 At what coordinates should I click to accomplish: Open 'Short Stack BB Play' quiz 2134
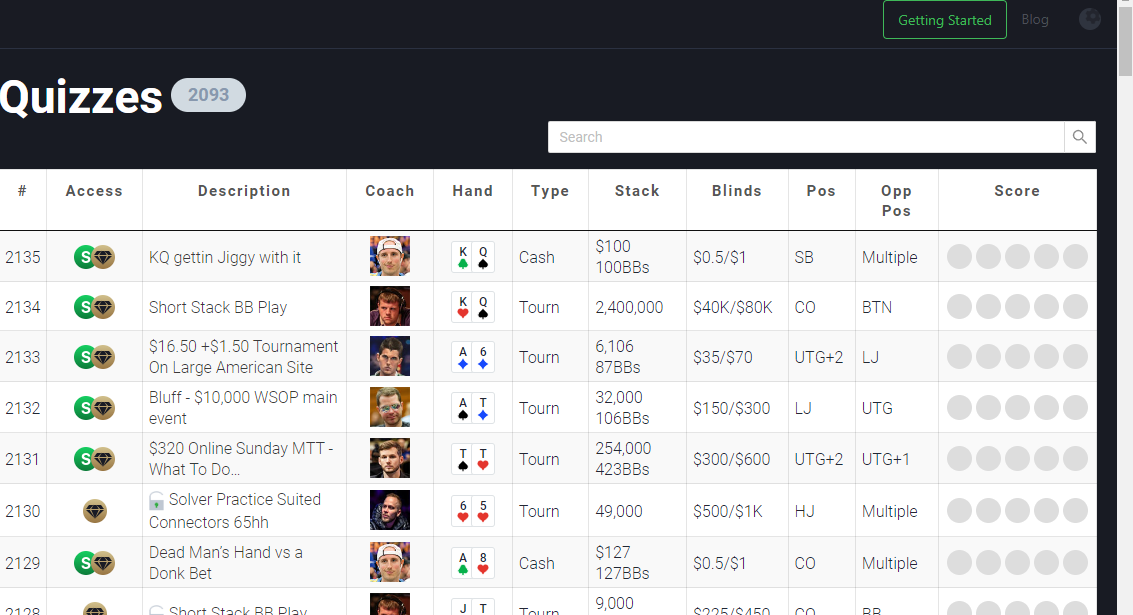217,307
